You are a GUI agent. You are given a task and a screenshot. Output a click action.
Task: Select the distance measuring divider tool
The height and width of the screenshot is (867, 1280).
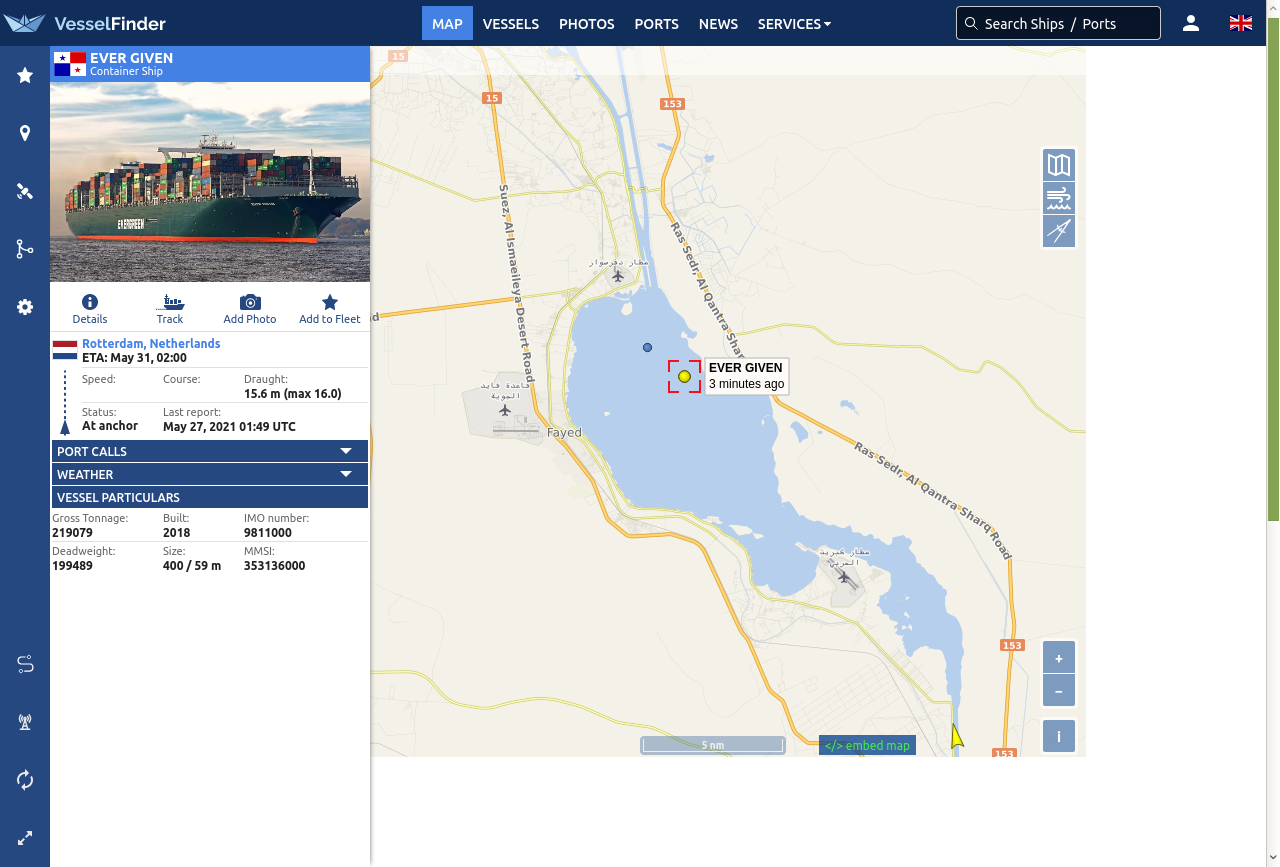click(x=1059, y=231)
